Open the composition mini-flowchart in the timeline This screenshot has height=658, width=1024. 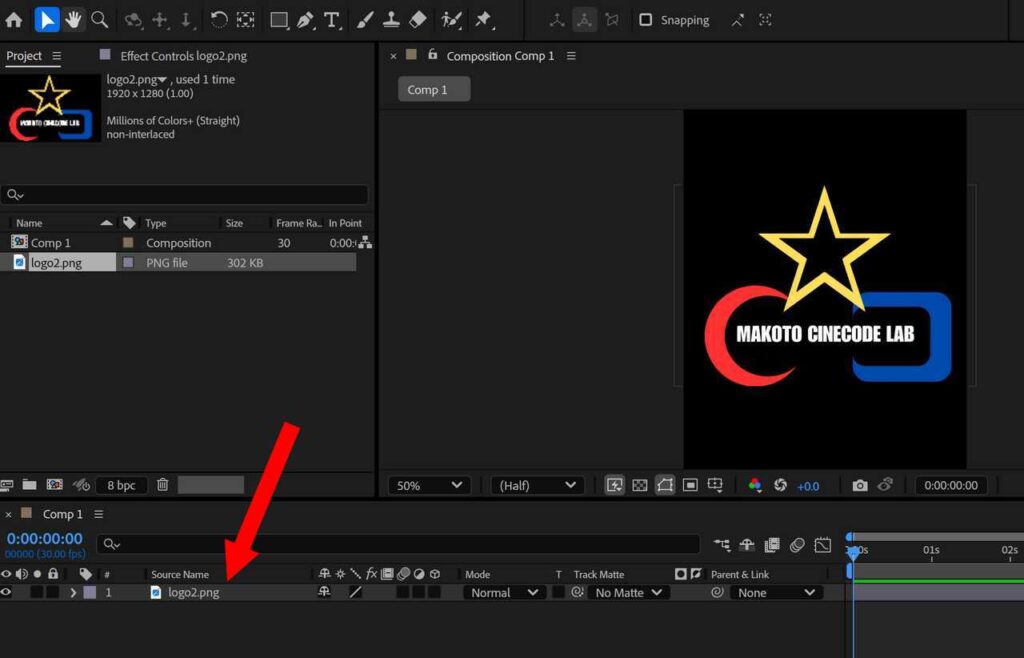722,544
